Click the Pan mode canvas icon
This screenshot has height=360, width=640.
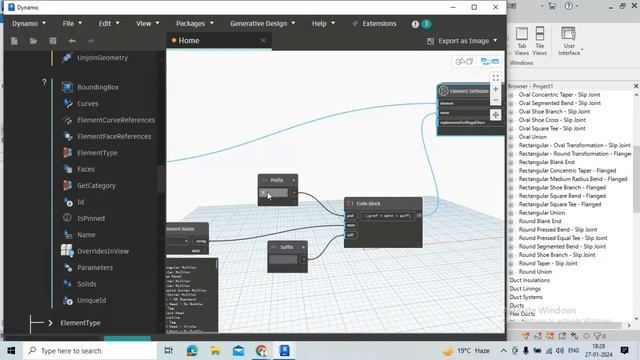coord(496,115)
